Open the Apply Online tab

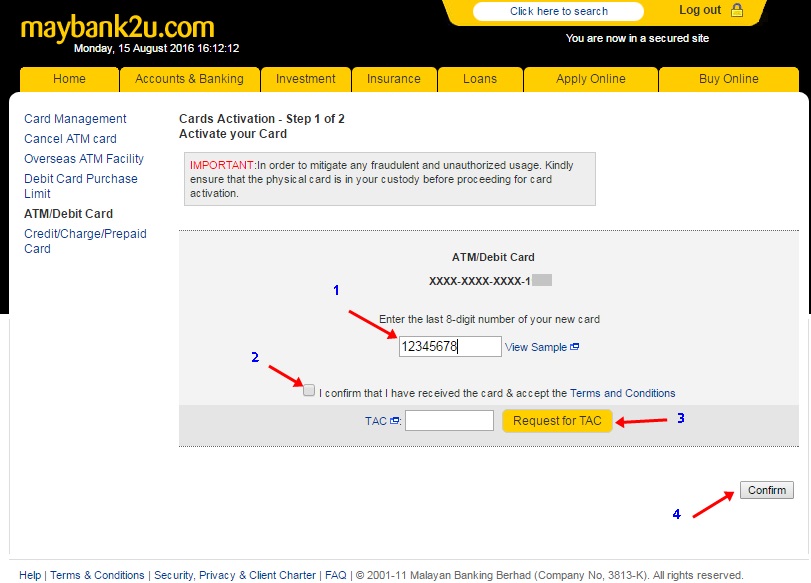(x=591, y=79)
